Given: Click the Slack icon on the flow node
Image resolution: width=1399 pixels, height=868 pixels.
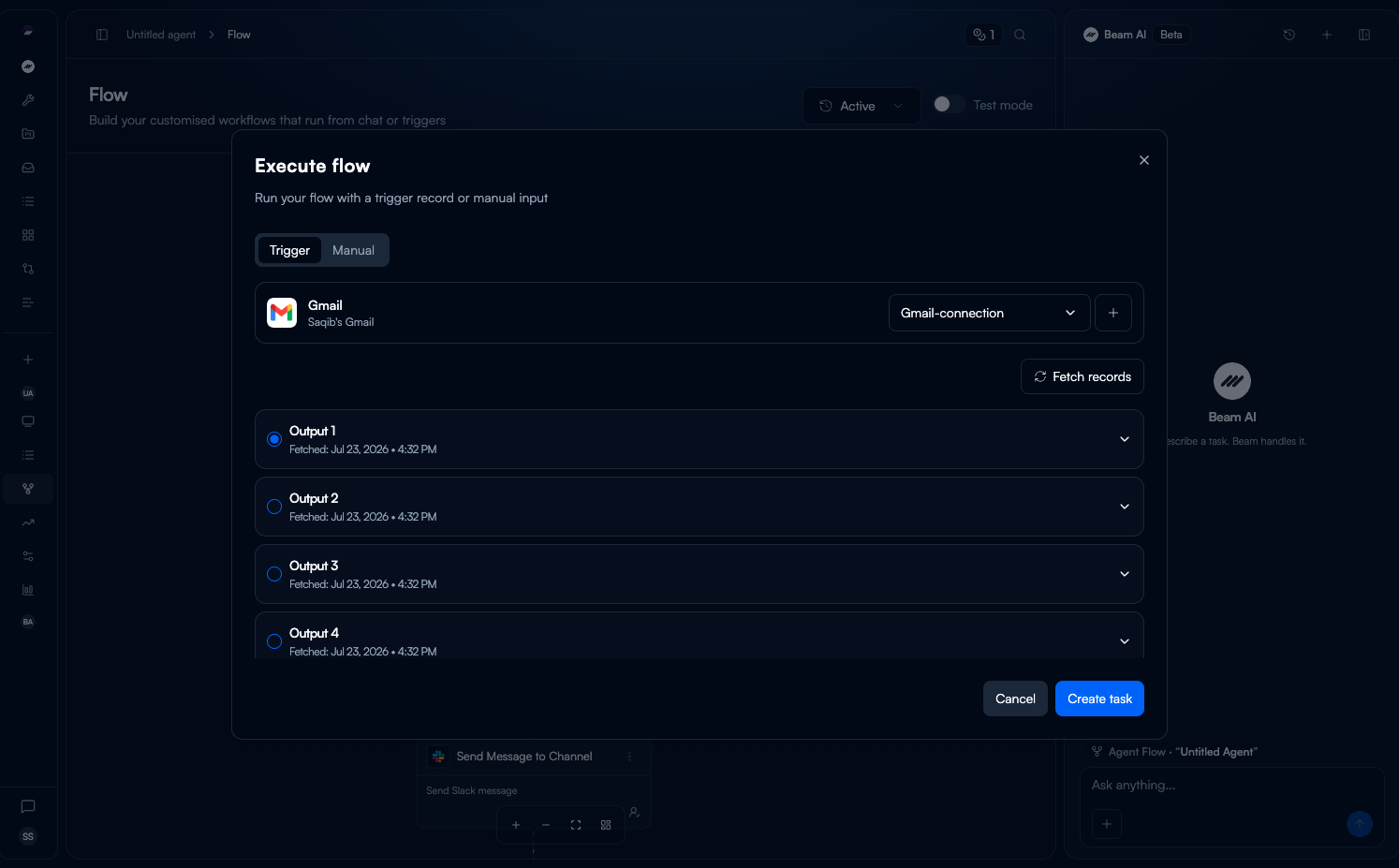Looking at the screenshot, I should click(x=438, y=757).
